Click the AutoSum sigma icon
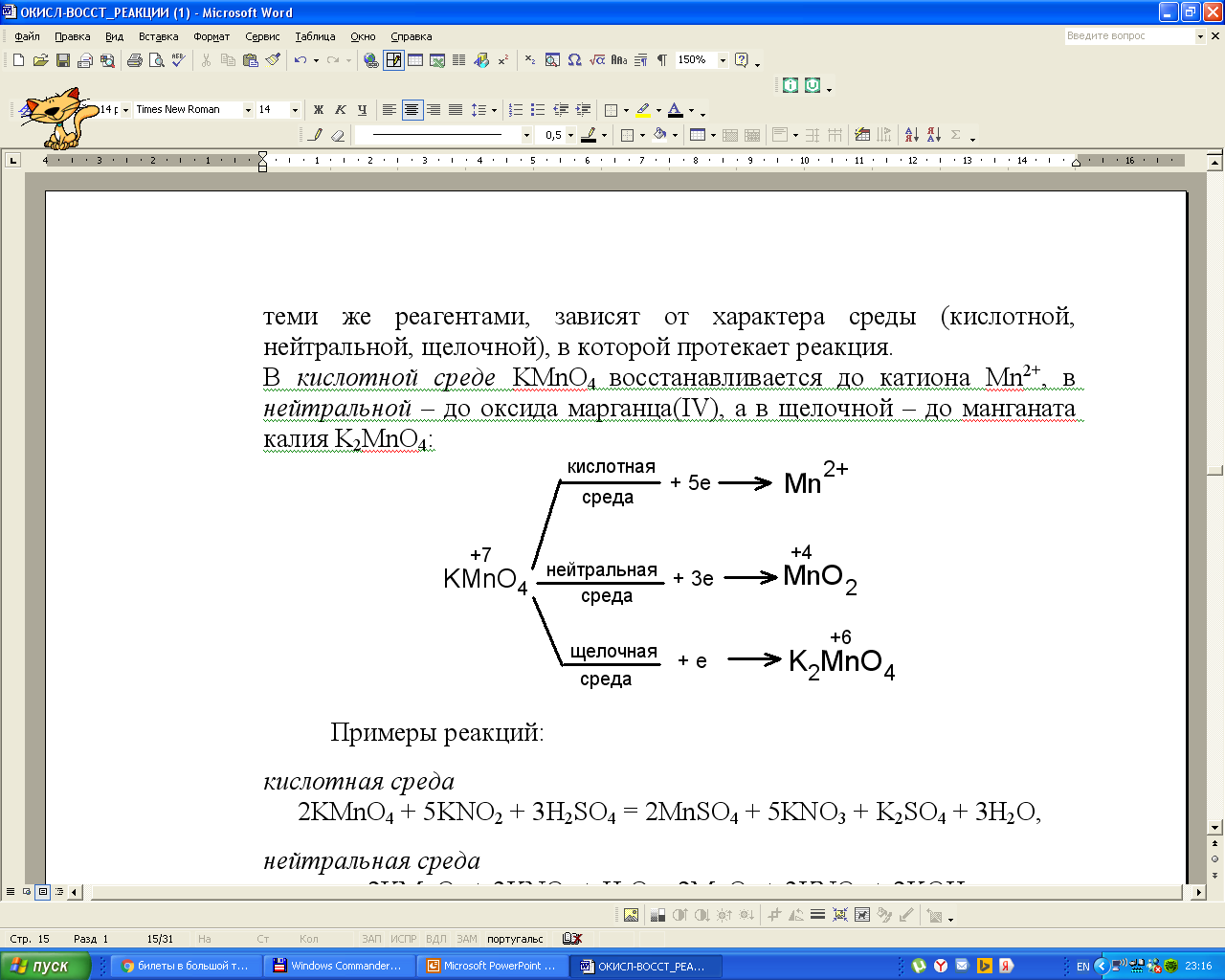The image size is (1225, 980). (x=956, y=135)
